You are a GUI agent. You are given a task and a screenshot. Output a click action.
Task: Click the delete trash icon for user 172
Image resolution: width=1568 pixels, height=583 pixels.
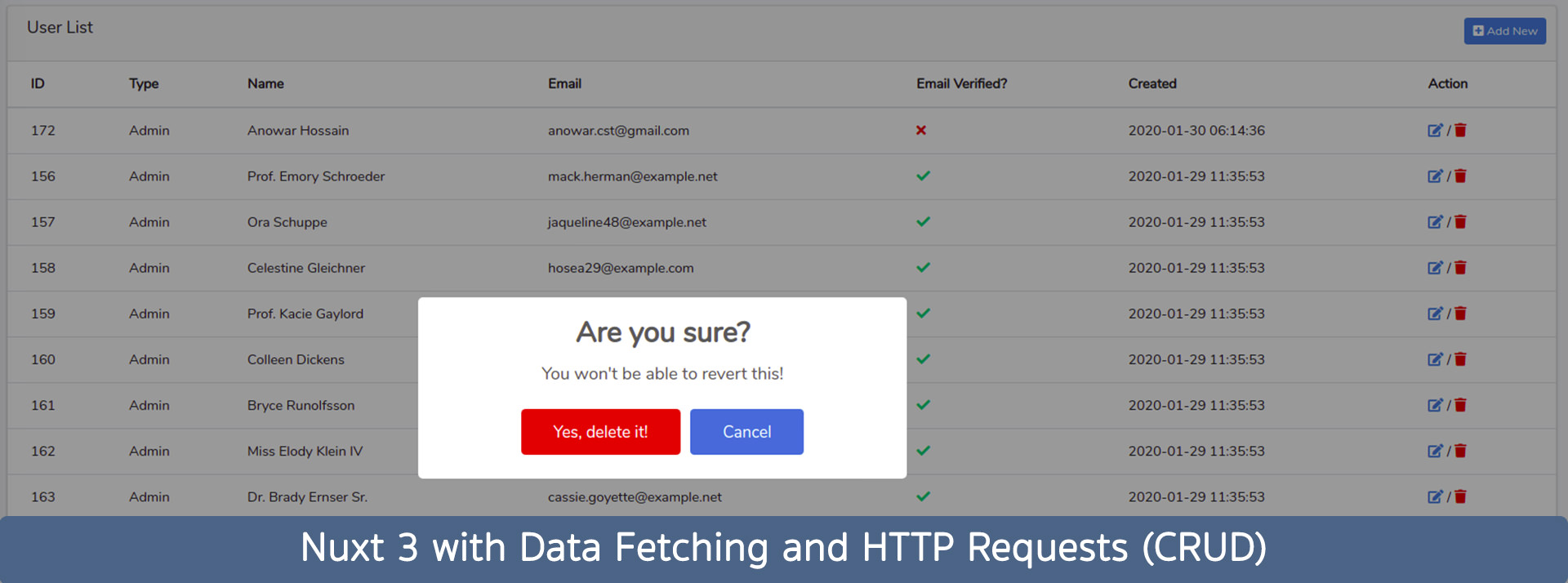tap(1460, 131)
